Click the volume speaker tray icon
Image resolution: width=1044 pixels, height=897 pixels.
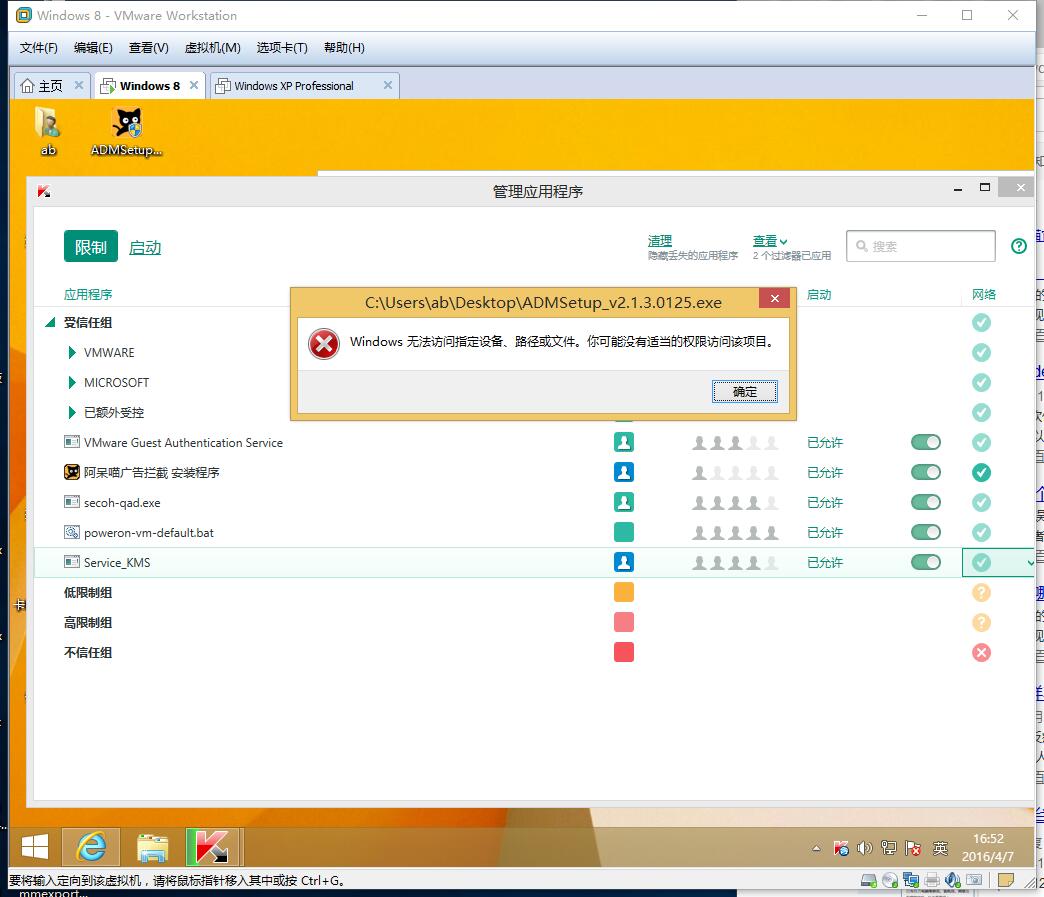tap(864, 848)
